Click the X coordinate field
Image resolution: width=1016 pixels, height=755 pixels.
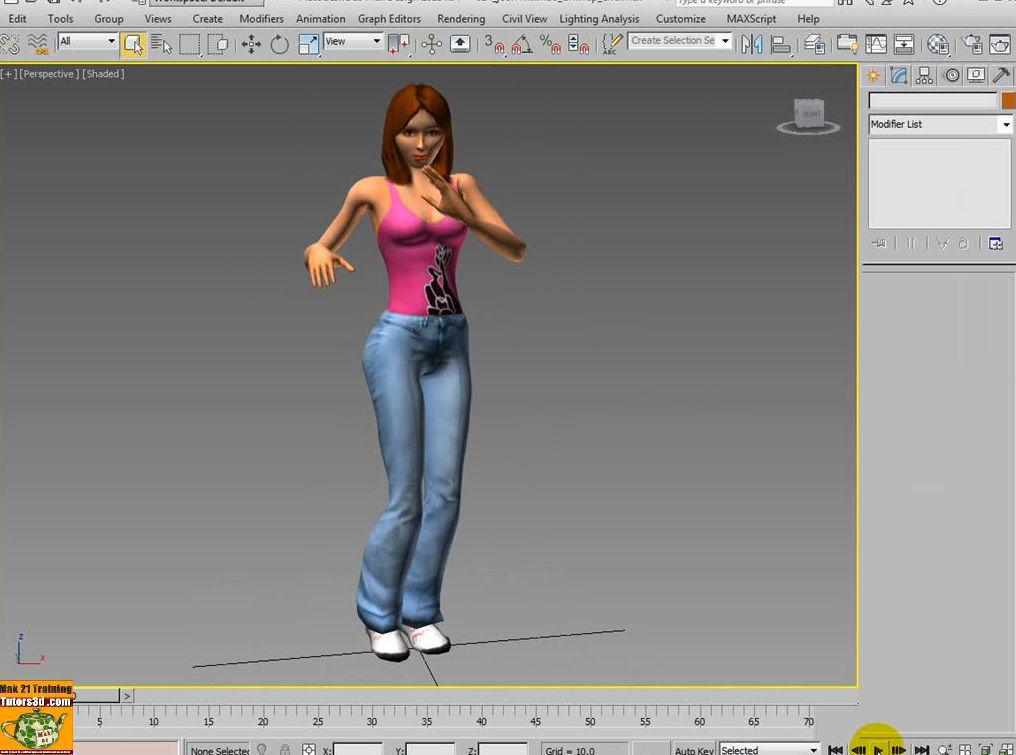(357, 750)
